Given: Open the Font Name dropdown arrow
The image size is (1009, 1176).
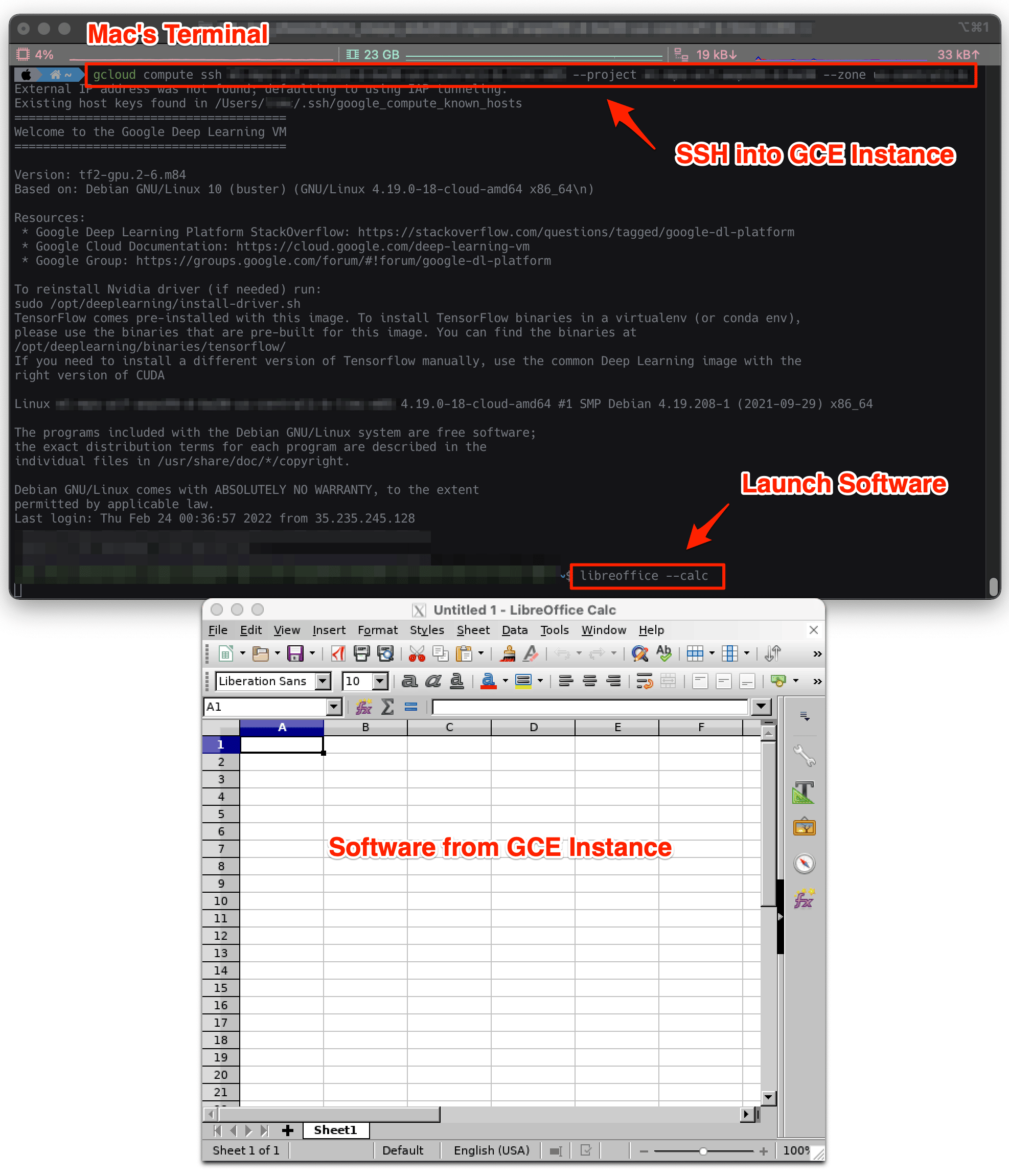Looking at the screenshot, I should [323, 681].
